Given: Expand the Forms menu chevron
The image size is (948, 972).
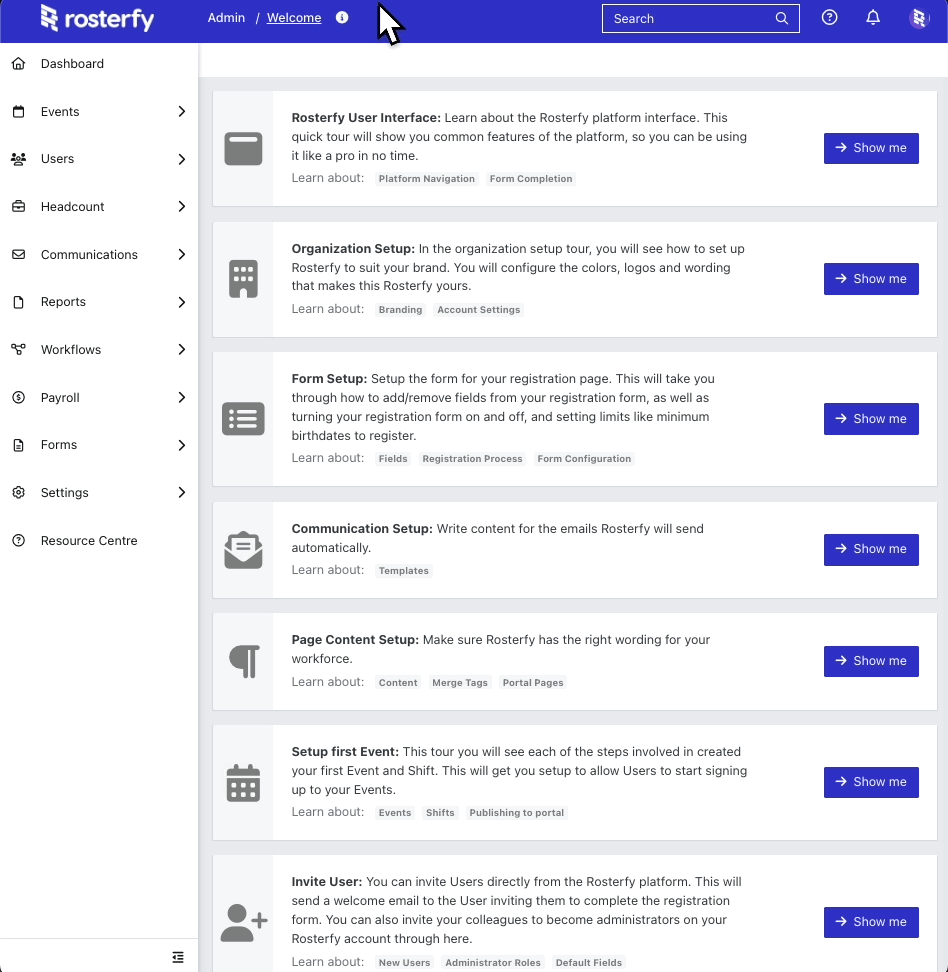Looking at the screenshot, I should 182,445.
